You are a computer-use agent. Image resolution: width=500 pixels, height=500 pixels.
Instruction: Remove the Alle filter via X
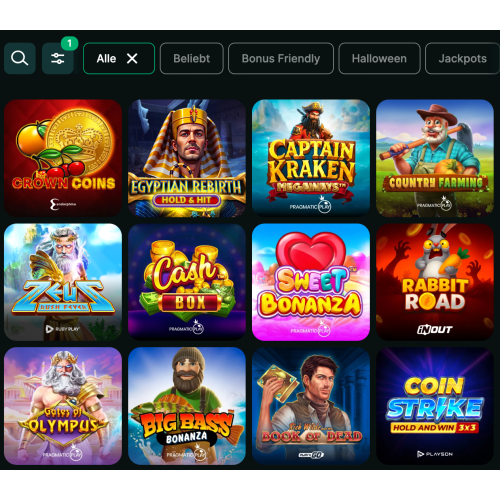click(132, 59)
